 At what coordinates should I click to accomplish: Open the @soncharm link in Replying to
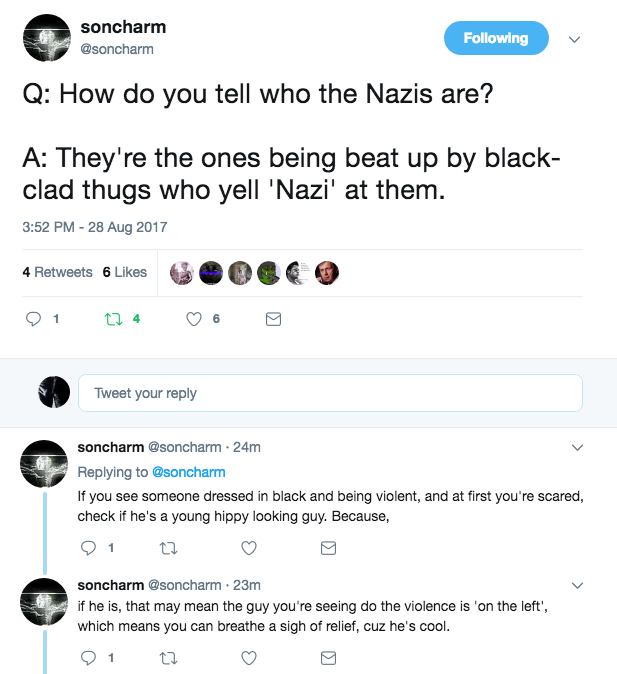point(188,472)
